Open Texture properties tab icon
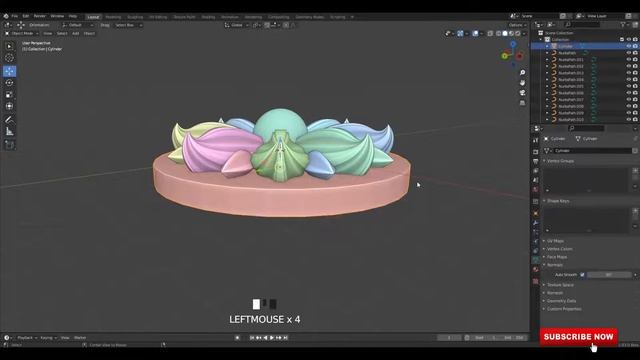The image size is (640, 360). click(x=536, y=281)
